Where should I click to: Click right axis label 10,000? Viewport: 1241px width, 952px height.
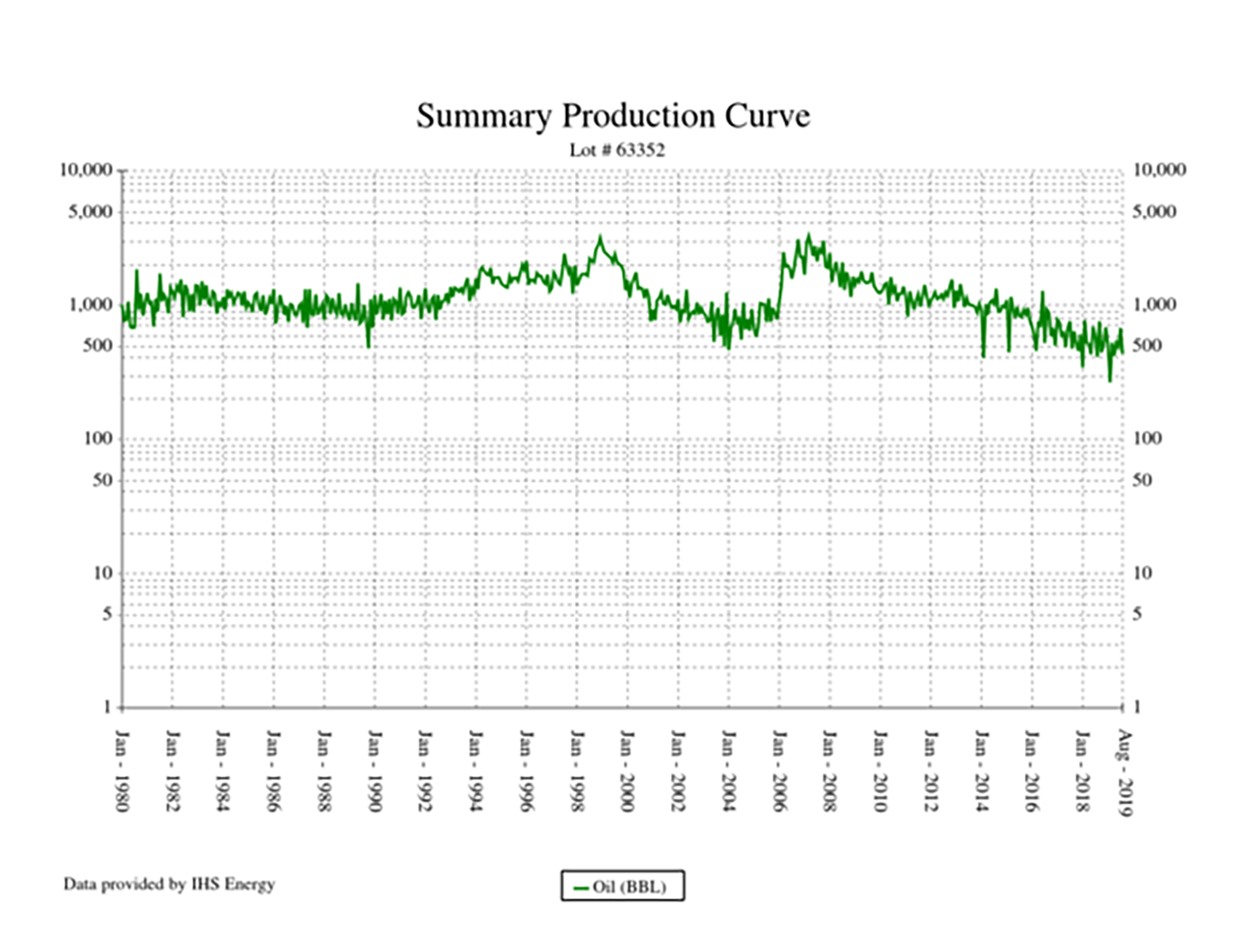[x=1159, y=170]
